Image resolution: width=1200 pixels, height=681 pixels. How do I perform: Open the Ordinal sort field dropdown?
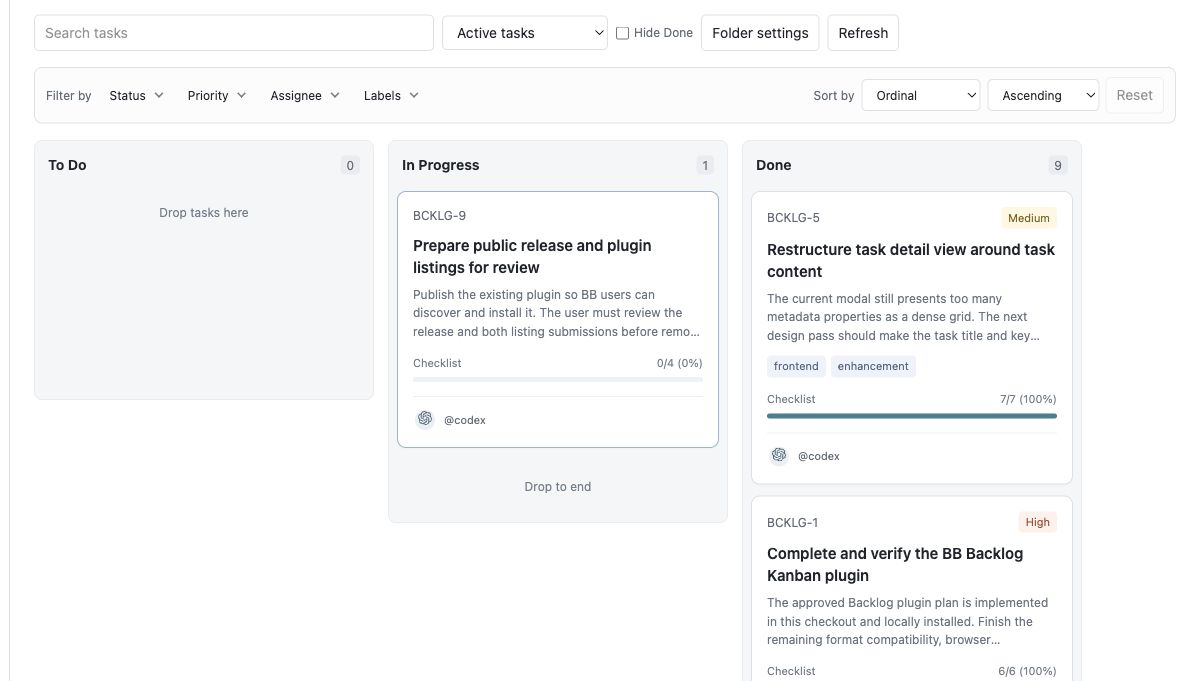click(x=921, y=95)
